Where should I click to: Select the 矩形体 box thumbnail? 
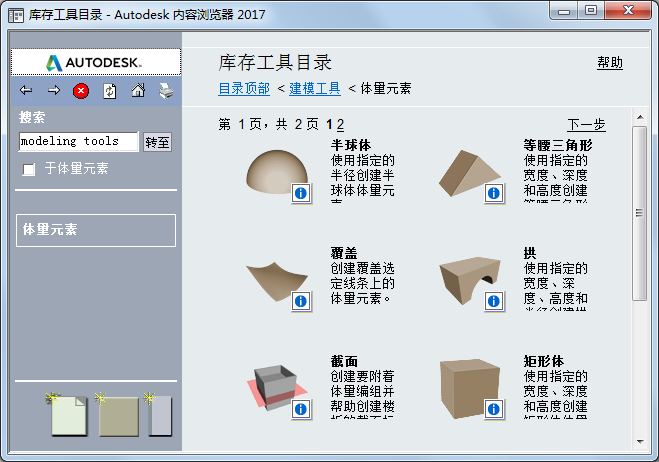pos(469,388)
